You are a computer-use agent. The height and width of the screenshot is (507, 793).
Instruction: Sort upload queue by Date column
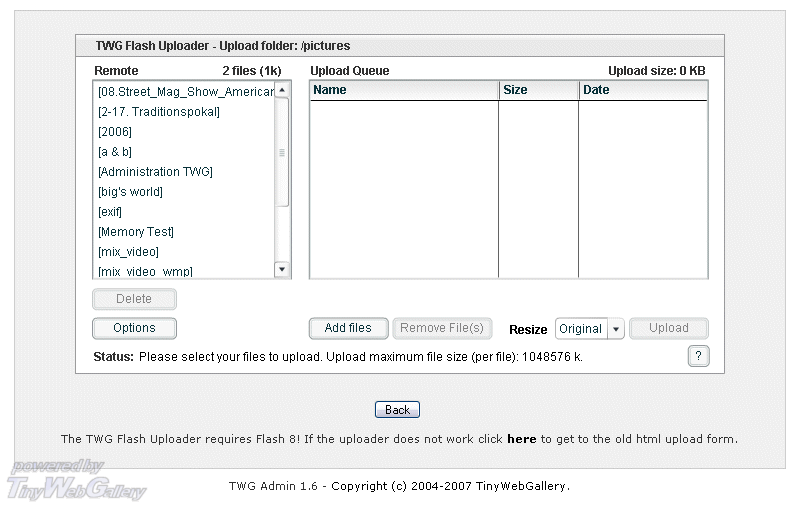642,90
